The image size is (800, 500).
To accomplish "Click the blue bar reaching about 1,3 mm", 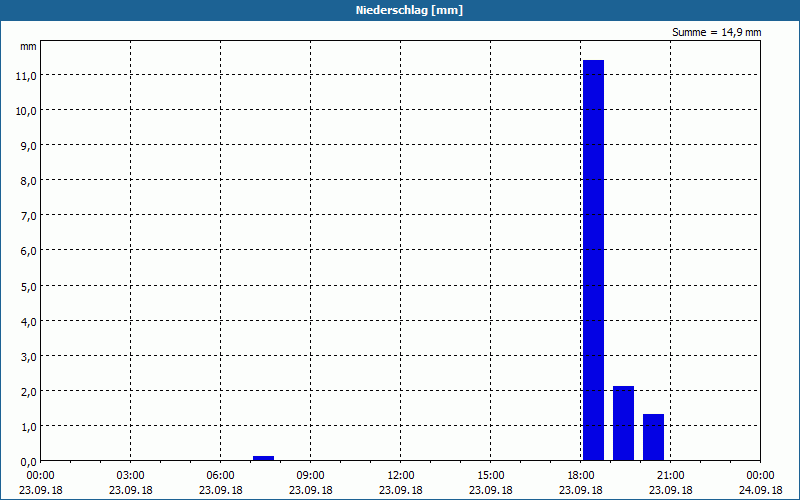I will tap(654, 437).
